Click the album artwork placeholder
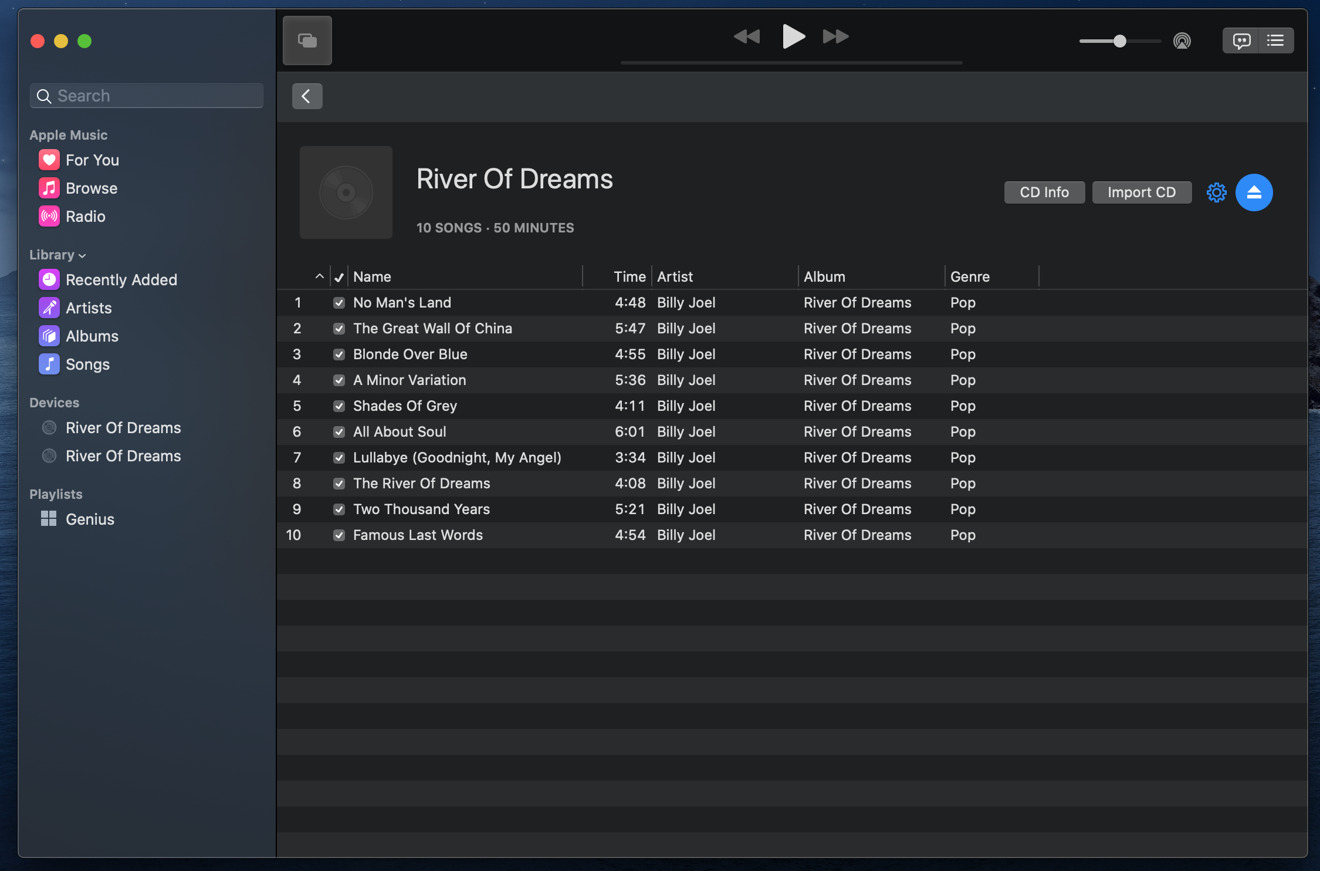The height and width of the screenshot is (871, 1320). coord(346,192)
